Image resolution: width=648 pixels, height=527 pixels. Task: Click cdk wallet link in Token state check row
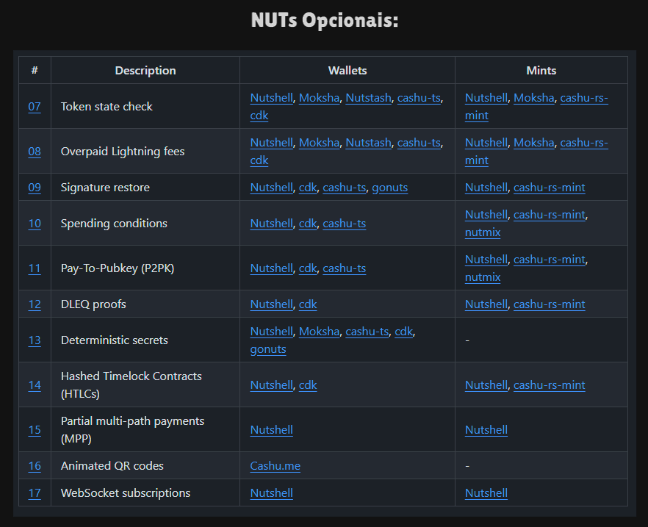click(259, 115)
